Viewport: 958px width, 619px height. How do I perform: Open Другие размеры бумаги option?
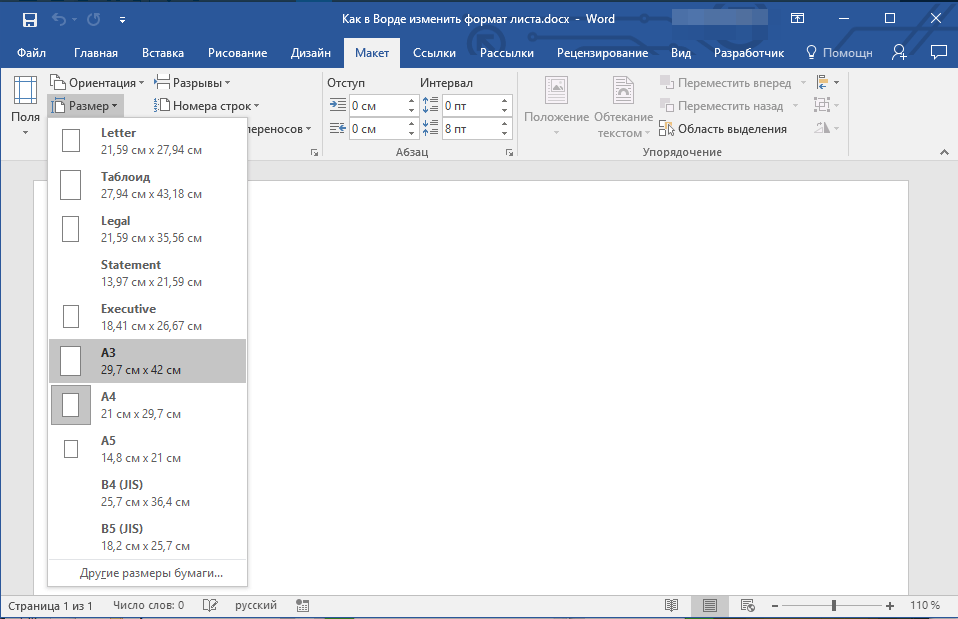(151, 573)
